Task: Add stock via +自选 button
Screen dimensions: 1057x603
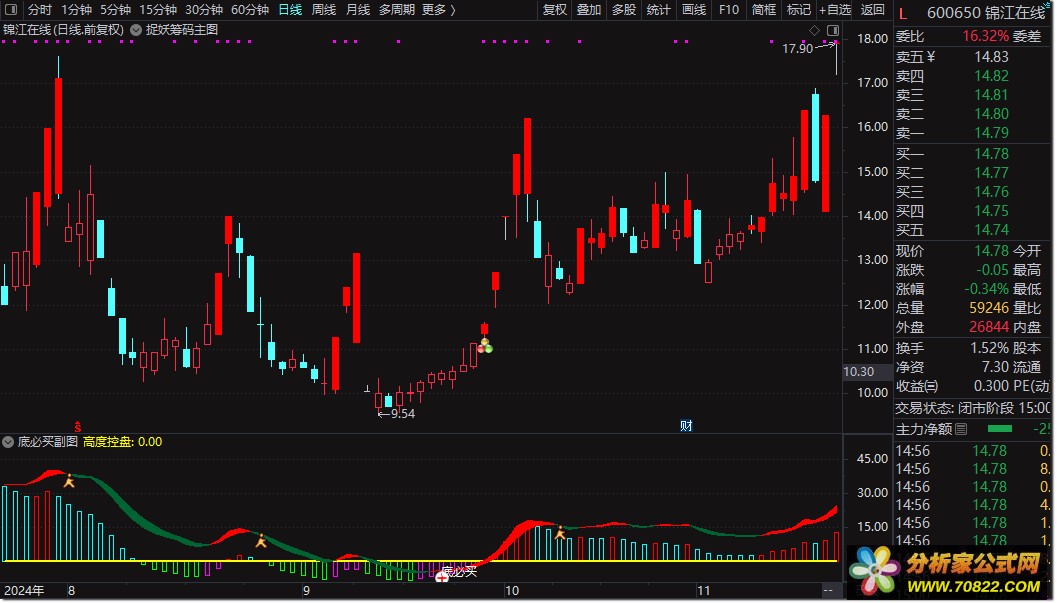Action: click(835, 10)
